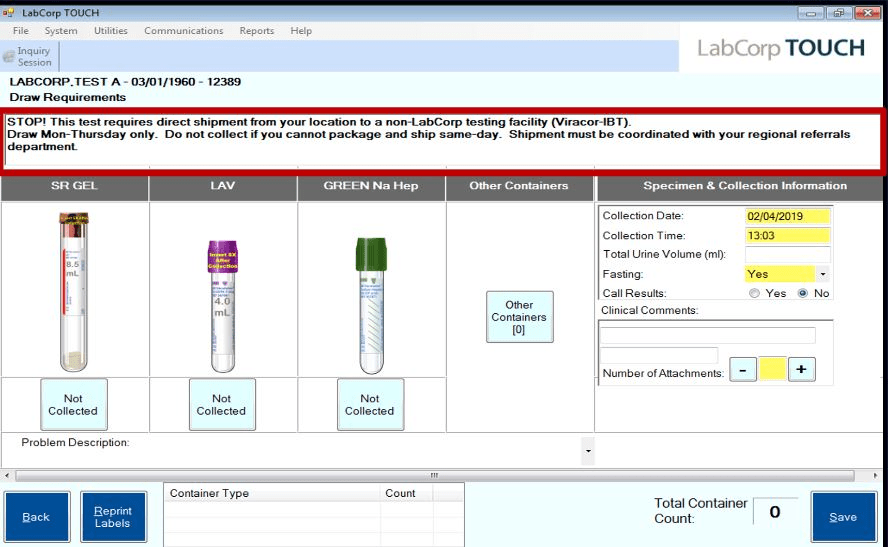Click the Other Containers column header
This screenshot has height=547, width=888.
[x=519, y=186]
